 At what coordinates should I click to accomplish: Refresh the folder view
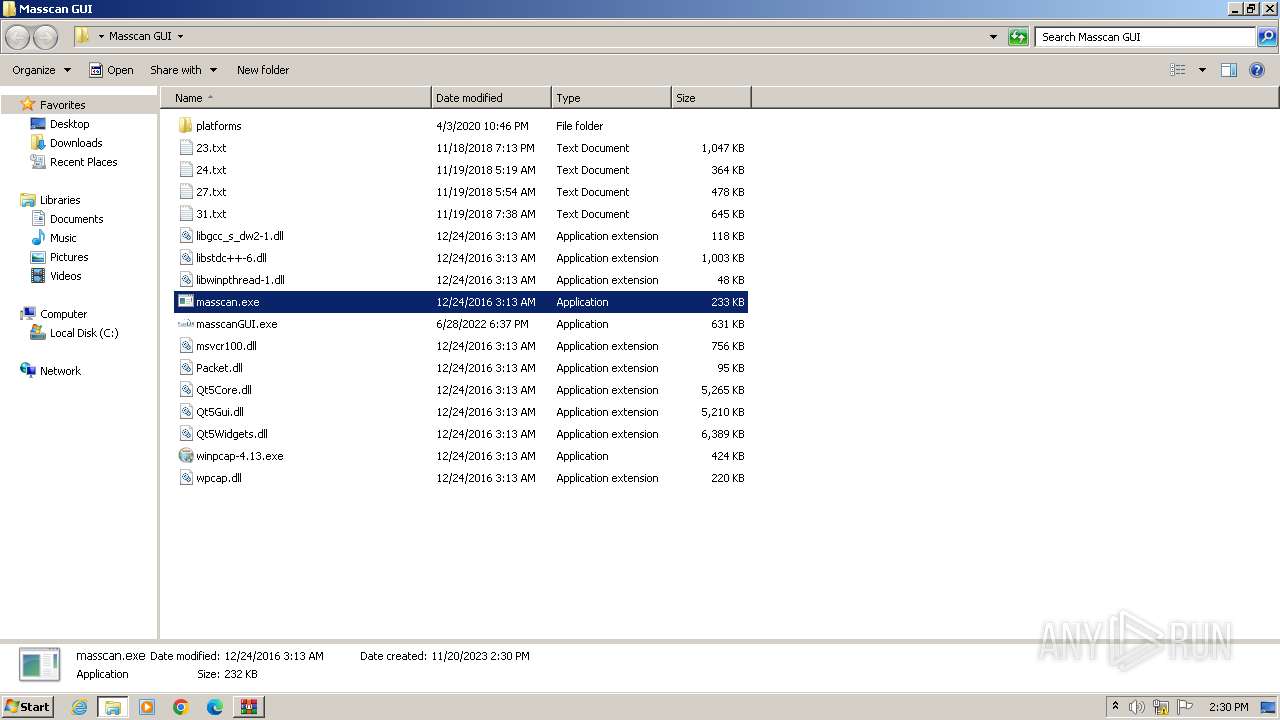point(1018,37)
